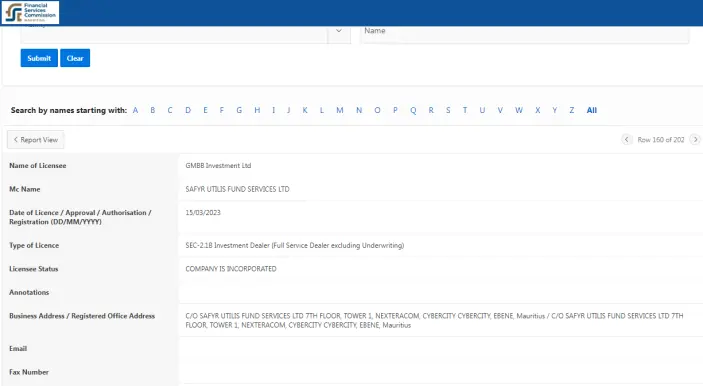Go to previous row arrow icon

click(x=626, y=139)
